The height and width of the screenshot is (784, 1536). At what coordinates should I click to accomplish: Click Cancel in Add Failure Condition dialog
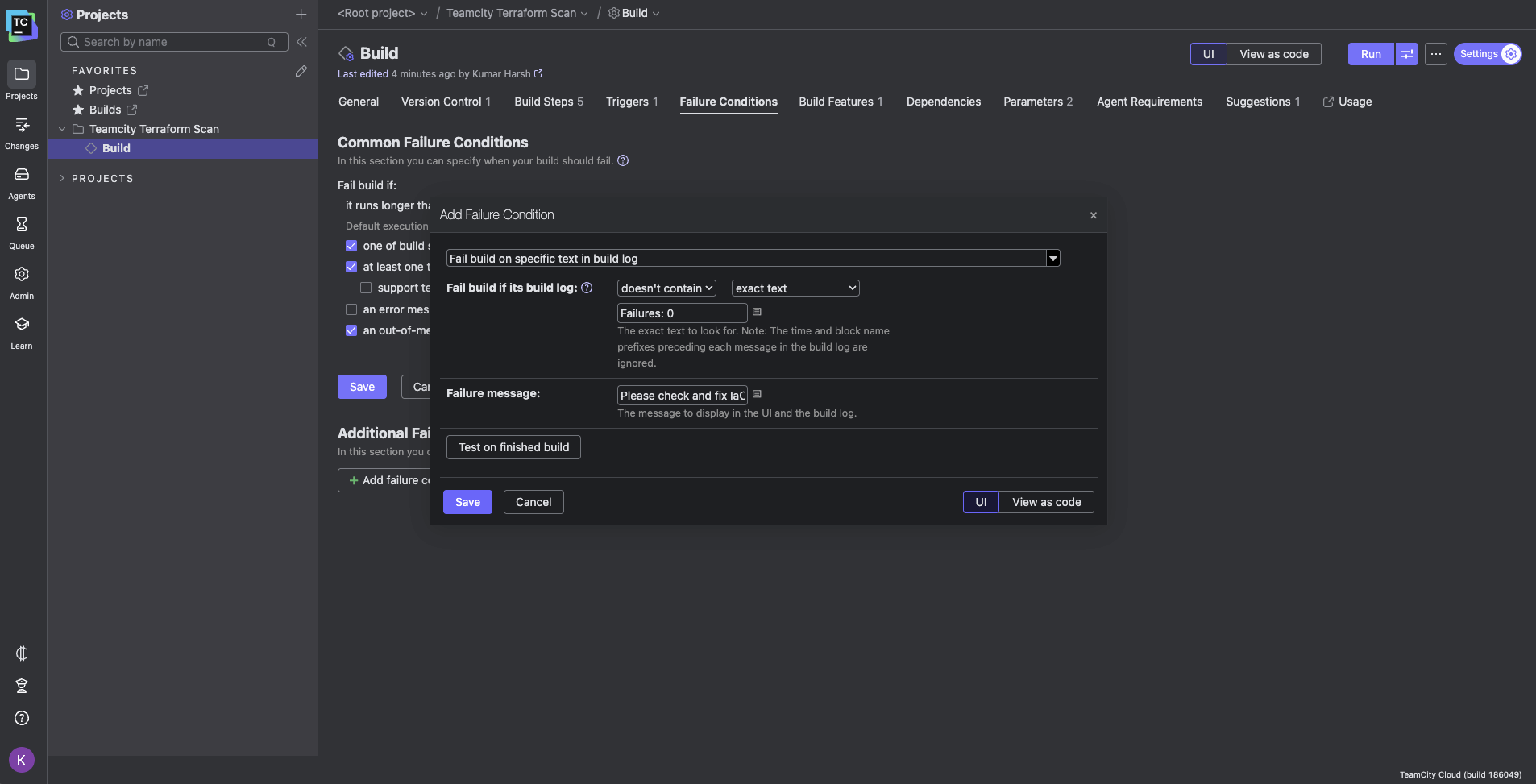(x=533, y=502)
